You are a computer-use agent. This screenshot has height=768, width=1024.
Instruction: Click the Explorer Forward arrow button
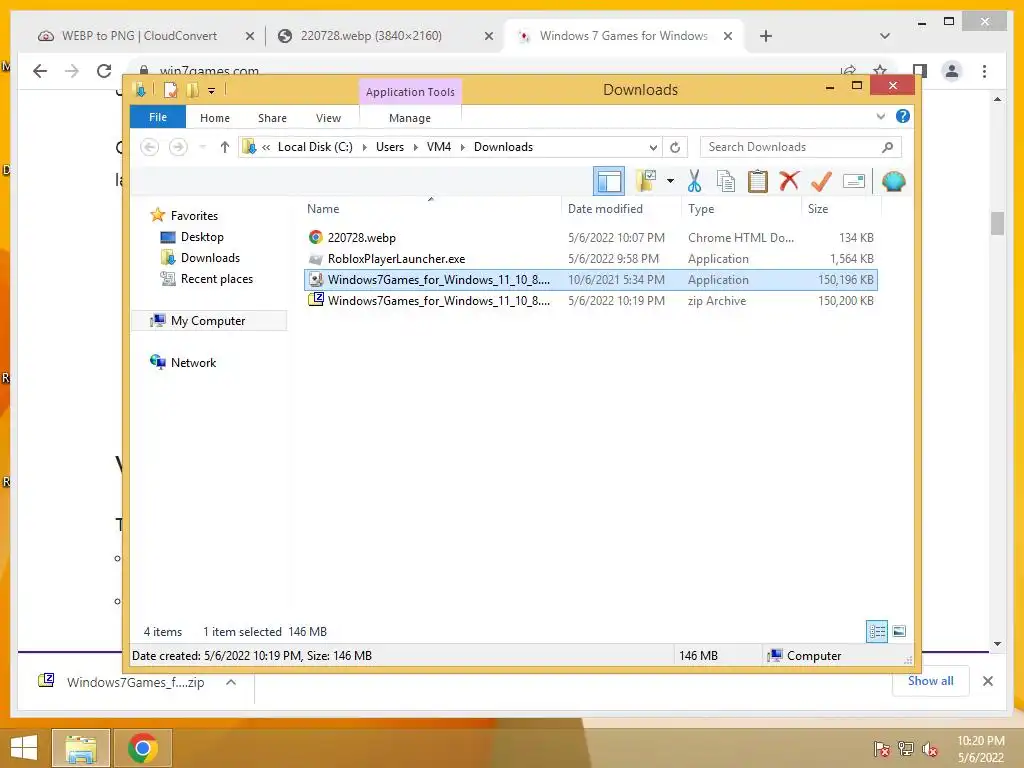pos(178,147)
